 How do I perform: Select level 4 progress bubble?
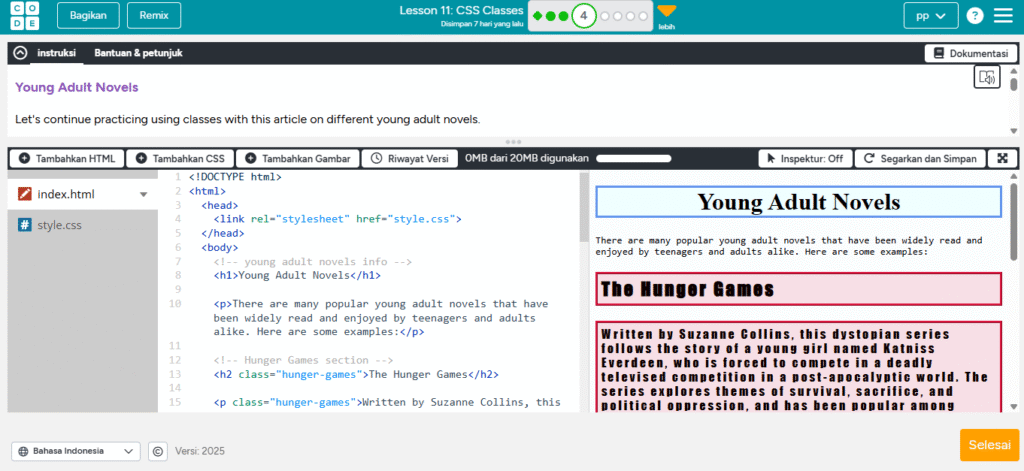click(x=583, y=16)
